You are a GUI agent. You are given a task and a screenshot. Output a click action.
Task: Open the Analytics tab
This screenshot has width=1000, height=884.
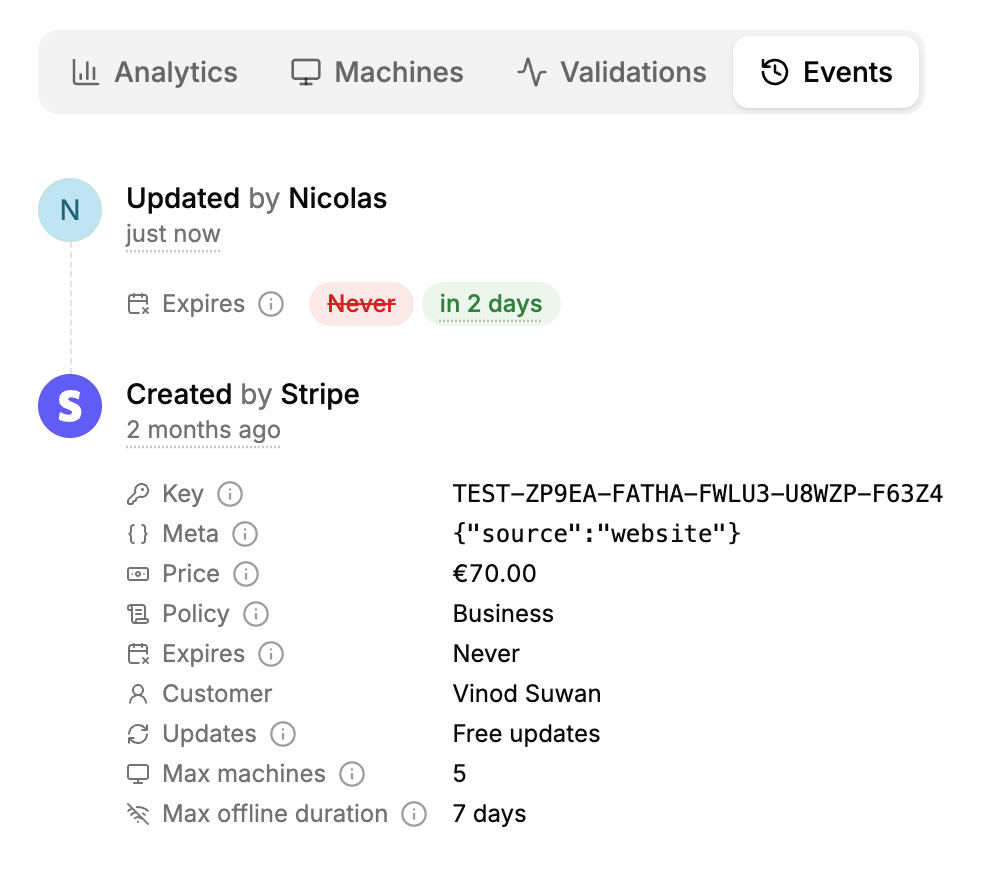click(154, 72)
